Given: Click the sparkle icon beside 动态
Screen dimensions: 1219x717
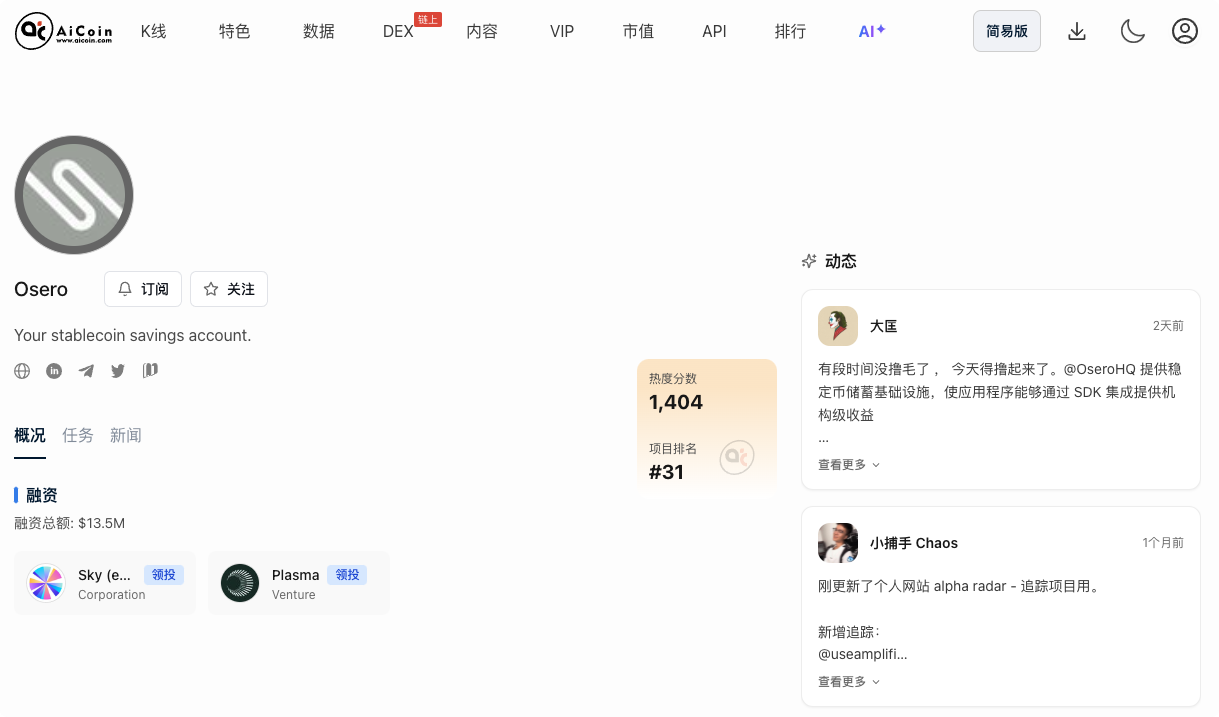Looking at the screenshot, I should [x=809, y=261].
